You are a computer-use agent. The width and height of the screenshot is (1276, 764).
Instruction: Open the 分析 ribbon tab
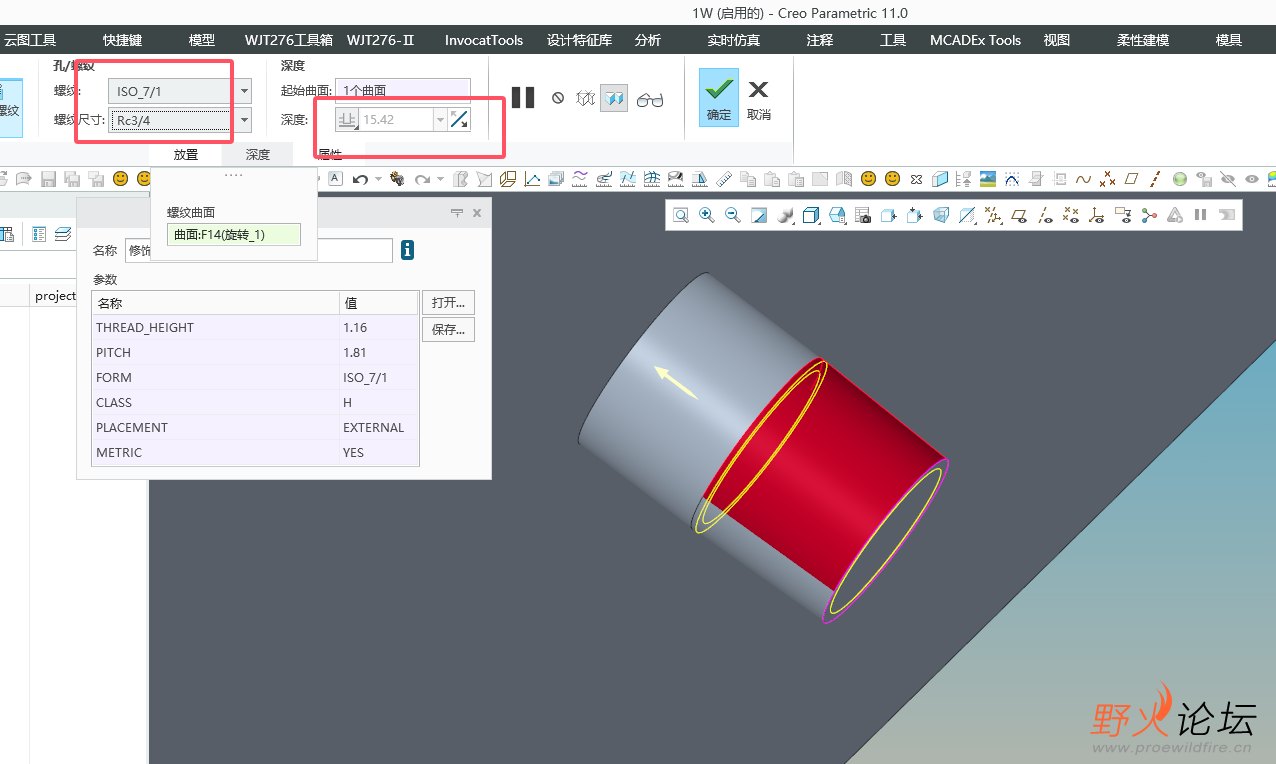pos(648,40)
